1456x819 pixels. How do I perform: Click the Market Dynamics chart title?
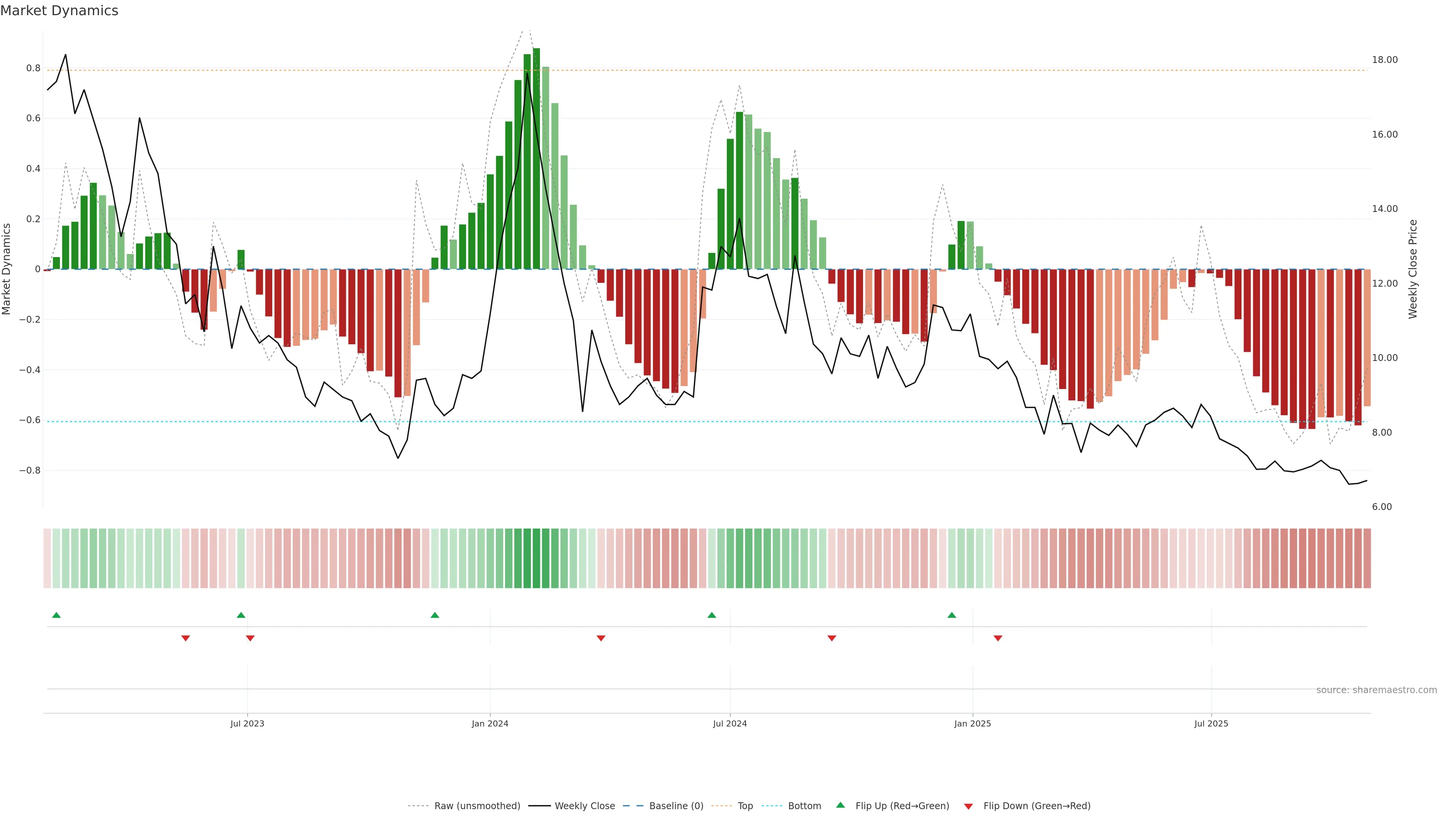[60, 11]
